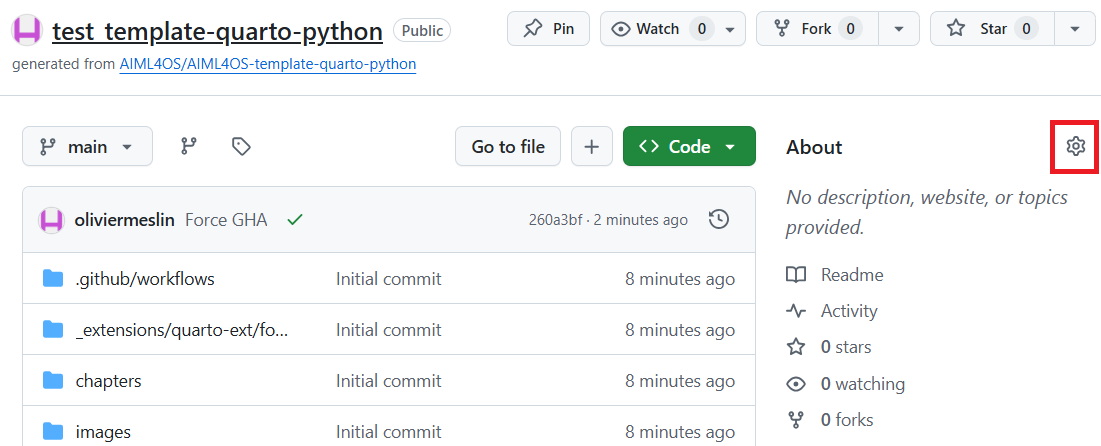Image resolution: width=1101 pixels, height=446 pixels.
Task: Open oliviermeslin author link
Action: [x=124, y=220]
